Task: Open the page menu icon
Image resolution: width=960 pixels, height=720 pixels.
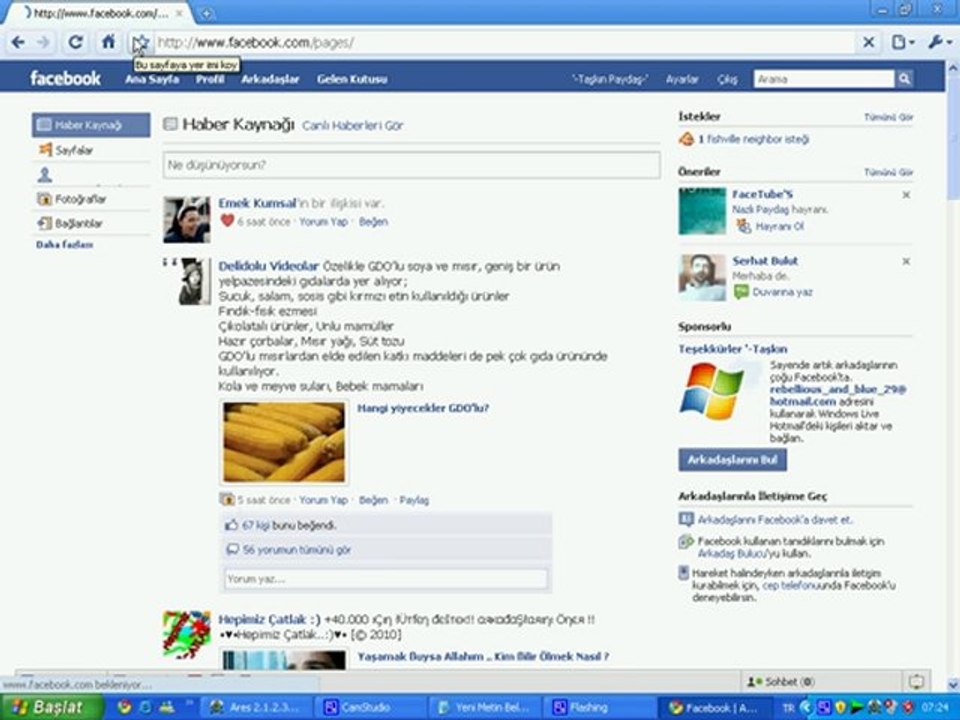Action: tap(902, 42)
